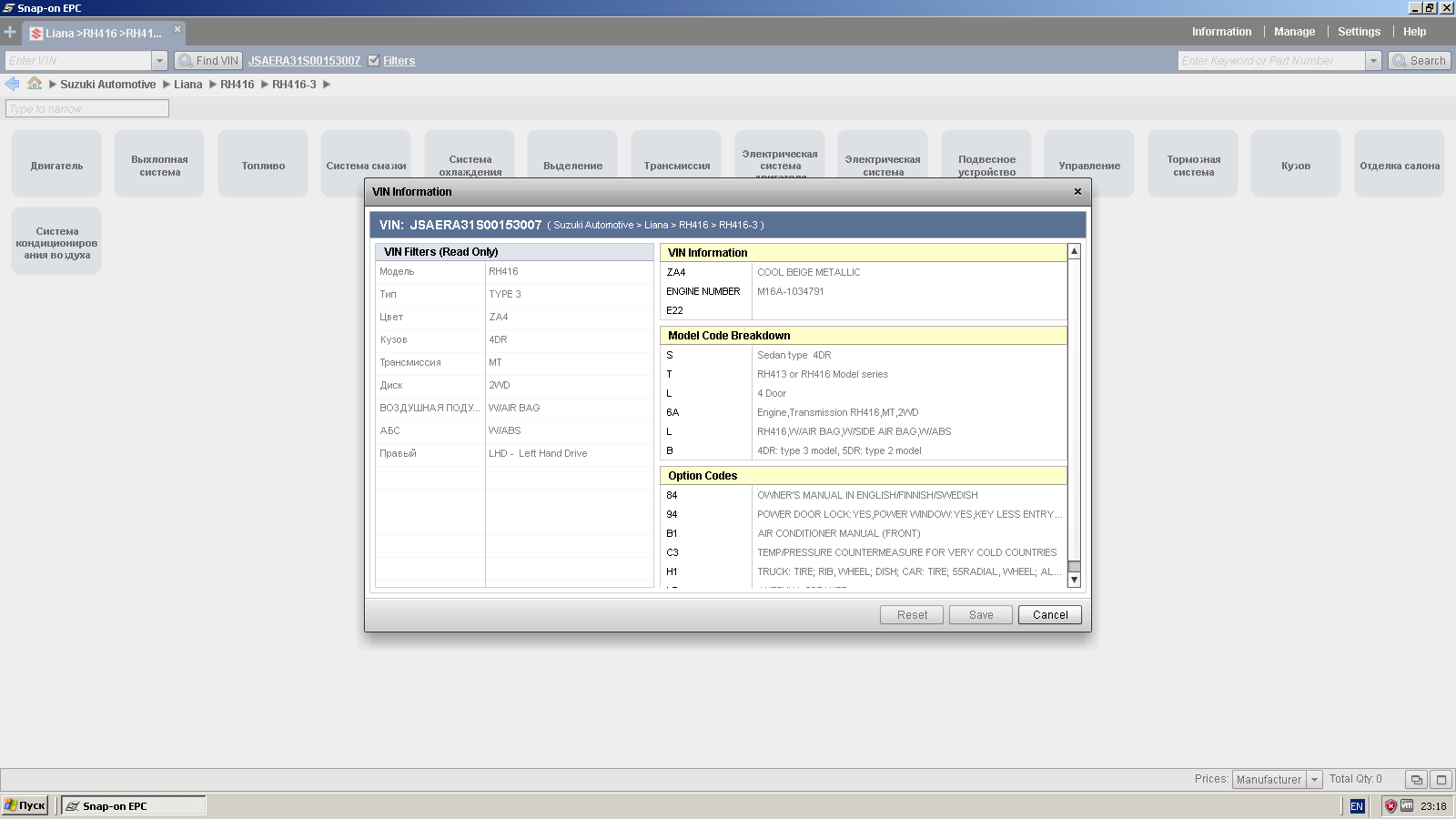The height and width of the screenshot is (819, 1456).
Task: Expand the arrow after Suzuki Automotive breadcrumb
Action: point(166,84)
